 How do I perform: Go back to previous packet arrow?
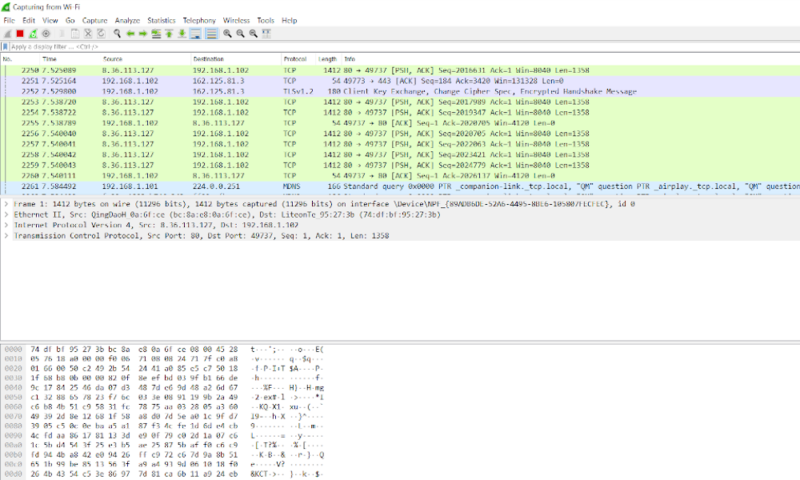(x=130, y=34)
